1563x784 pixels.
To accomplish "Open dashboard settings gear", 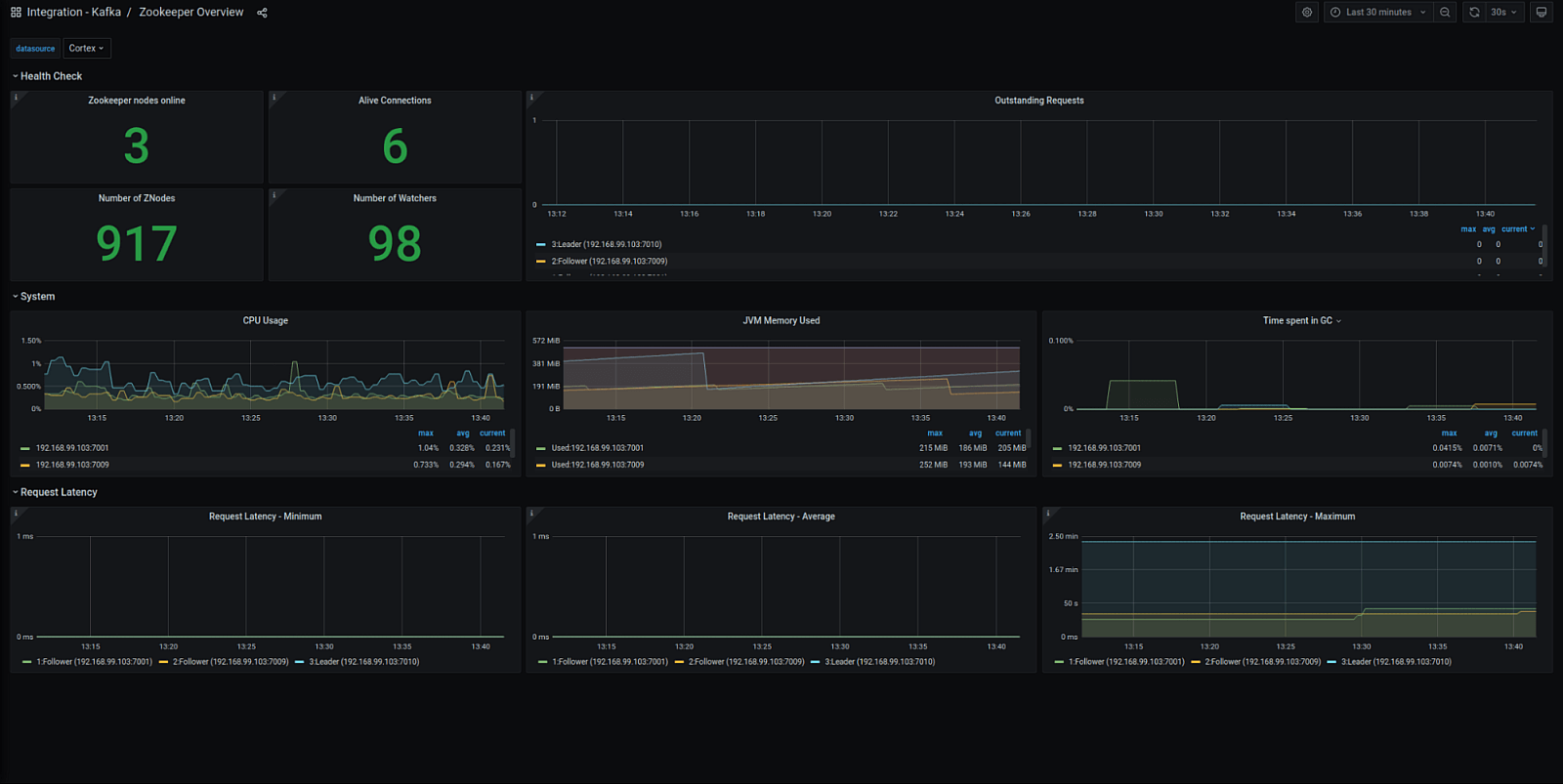I will point(1307,13).
